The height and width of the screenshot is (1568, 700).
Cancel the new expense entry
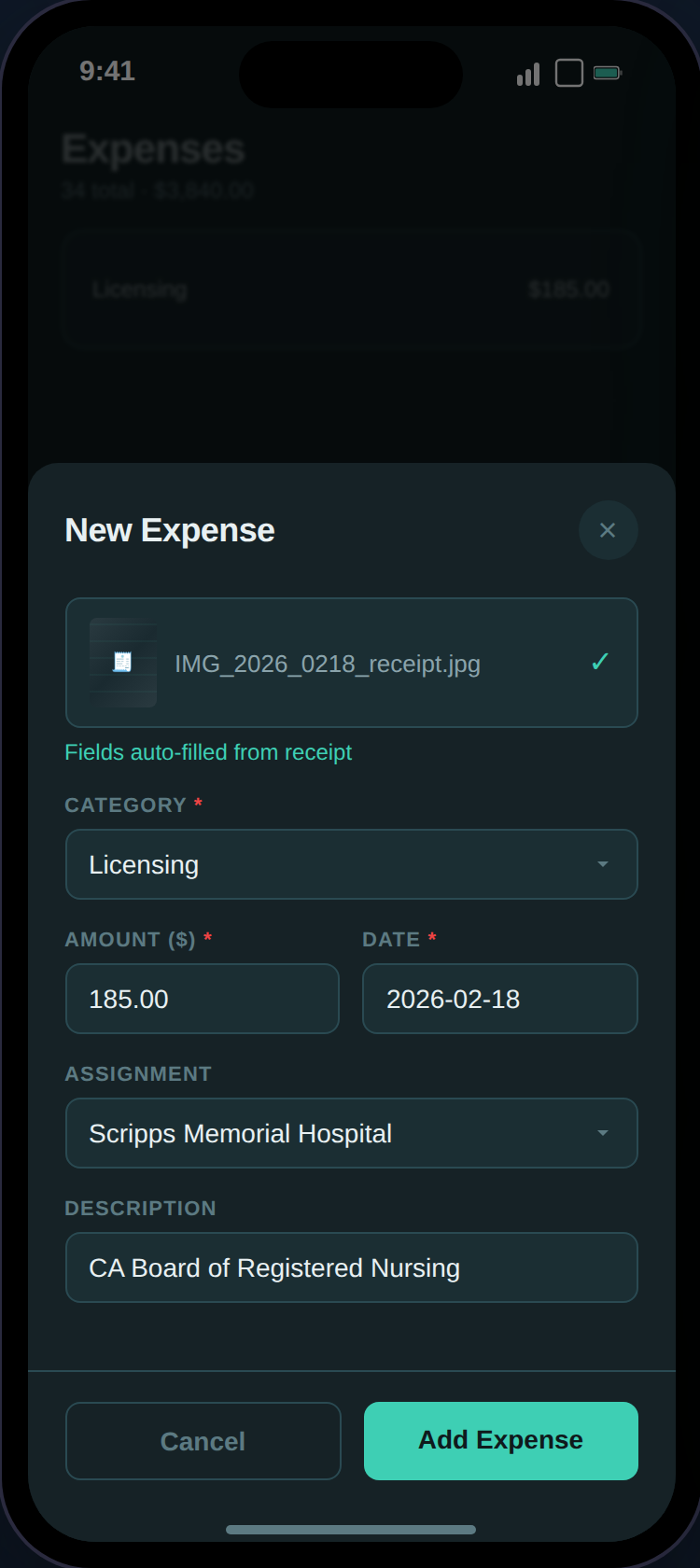click(x=202, y=1440)
